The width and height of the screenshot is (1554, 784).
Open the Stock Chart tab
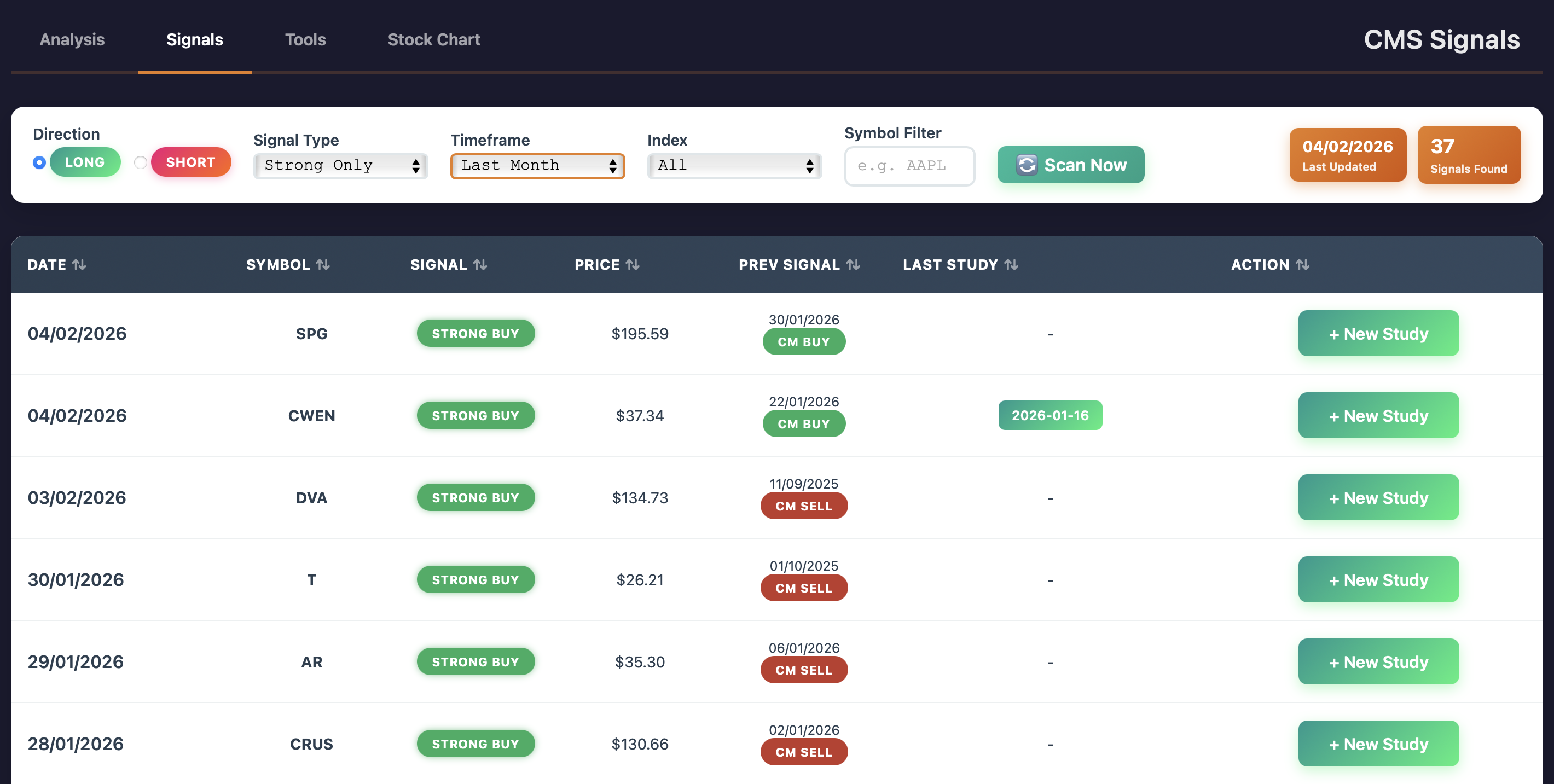[433, 40]
